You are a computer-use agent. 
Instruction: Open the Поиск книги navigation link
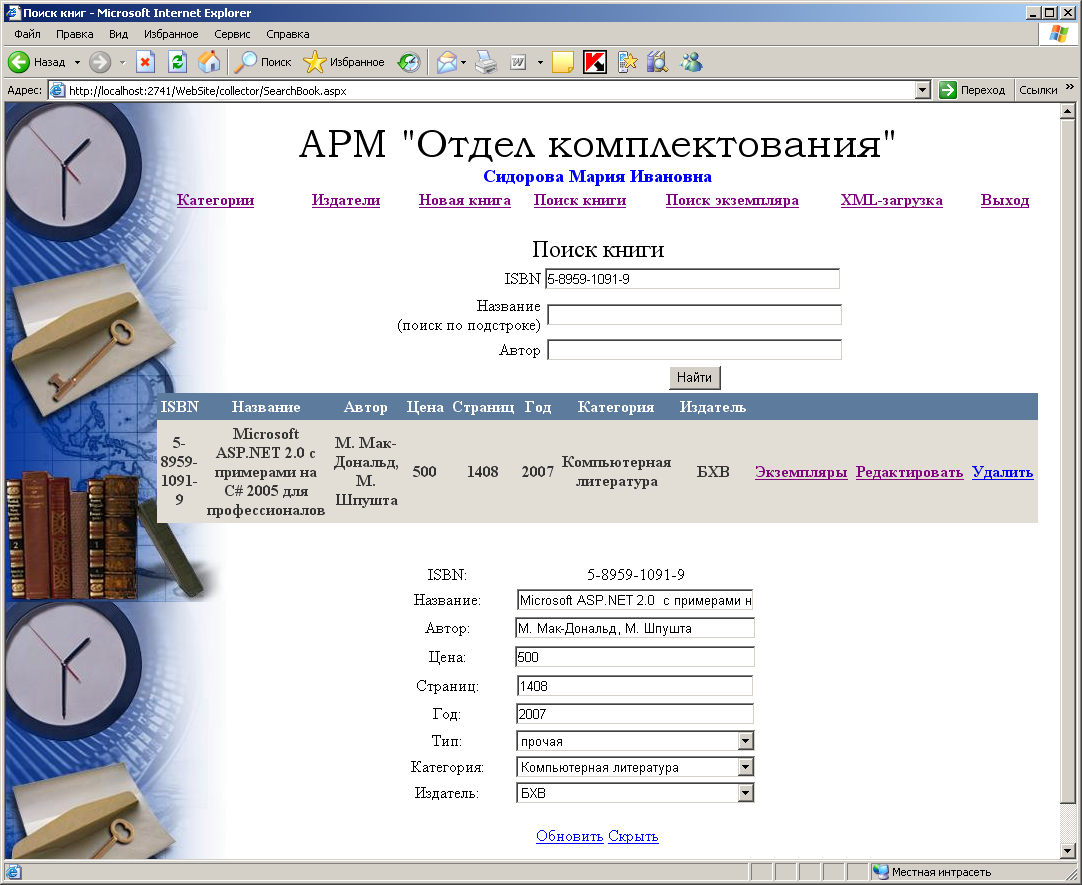click(x=580, y=200)
